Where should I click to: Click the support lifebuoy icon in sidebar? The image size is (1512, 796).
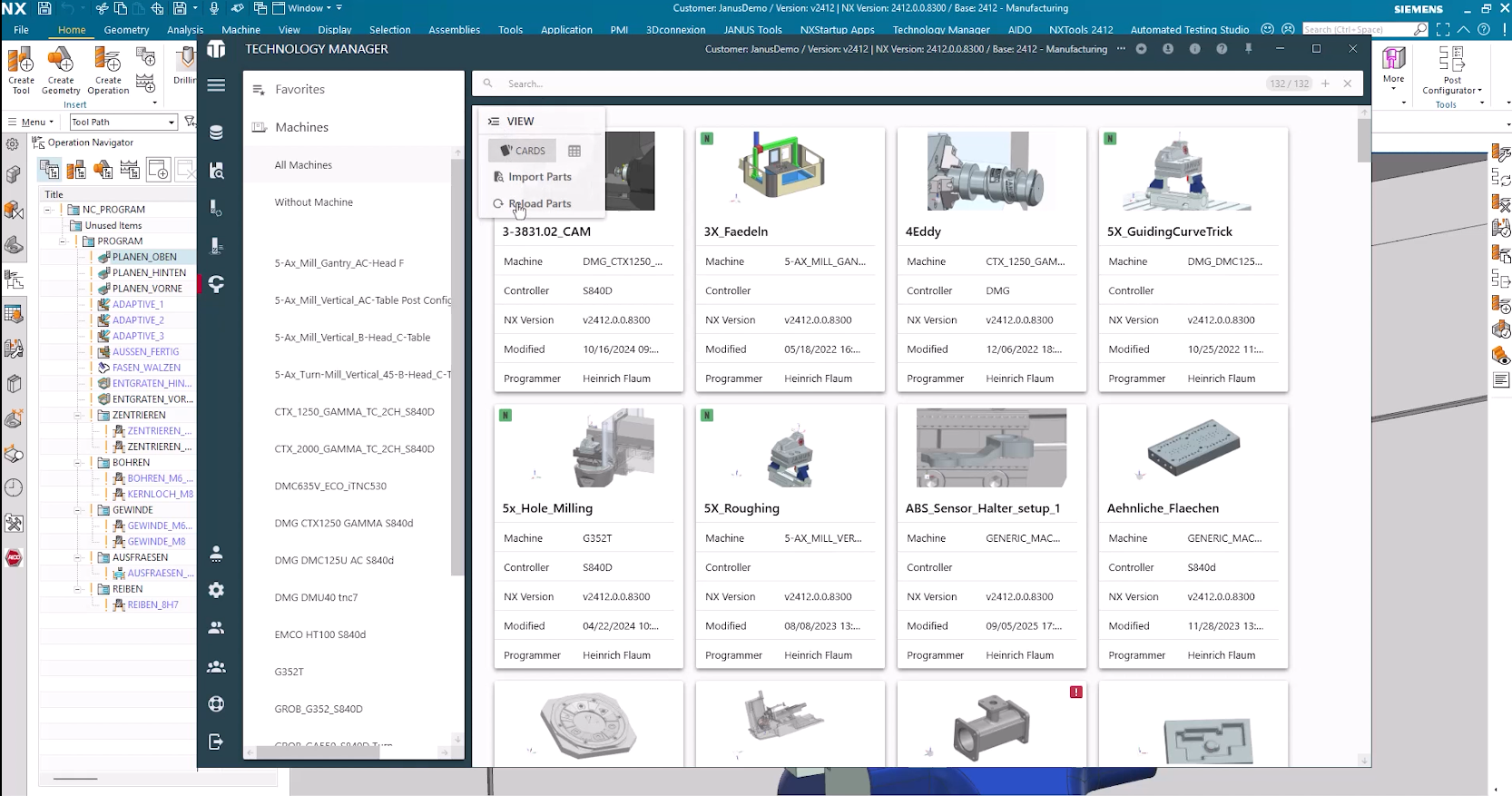coord(216,703)
